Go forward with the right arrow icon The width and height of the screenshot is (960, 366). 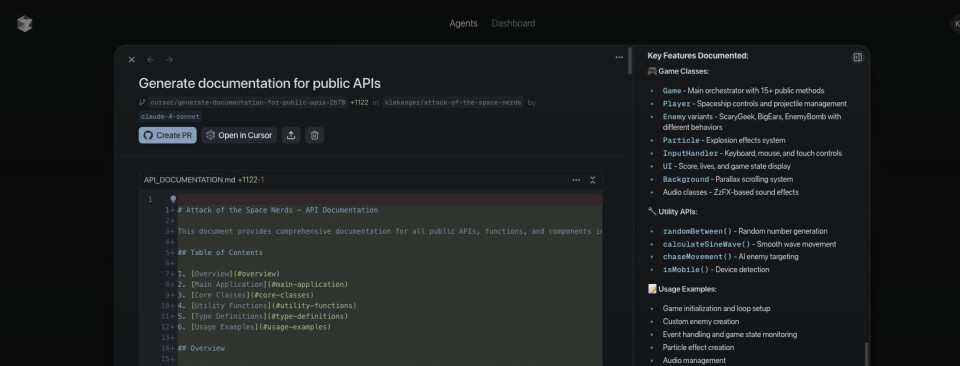click(169, 59)
